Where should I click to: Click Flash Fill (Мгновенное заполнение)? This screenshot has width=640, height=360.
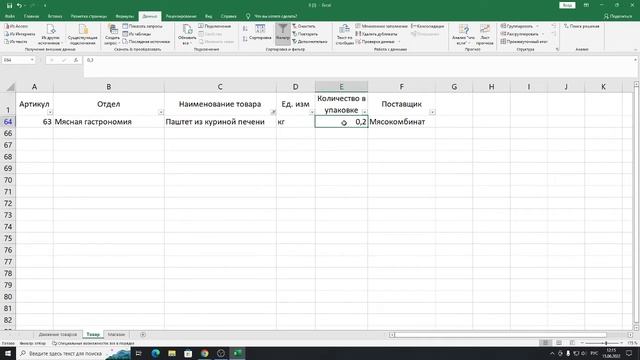coord(381,26)
